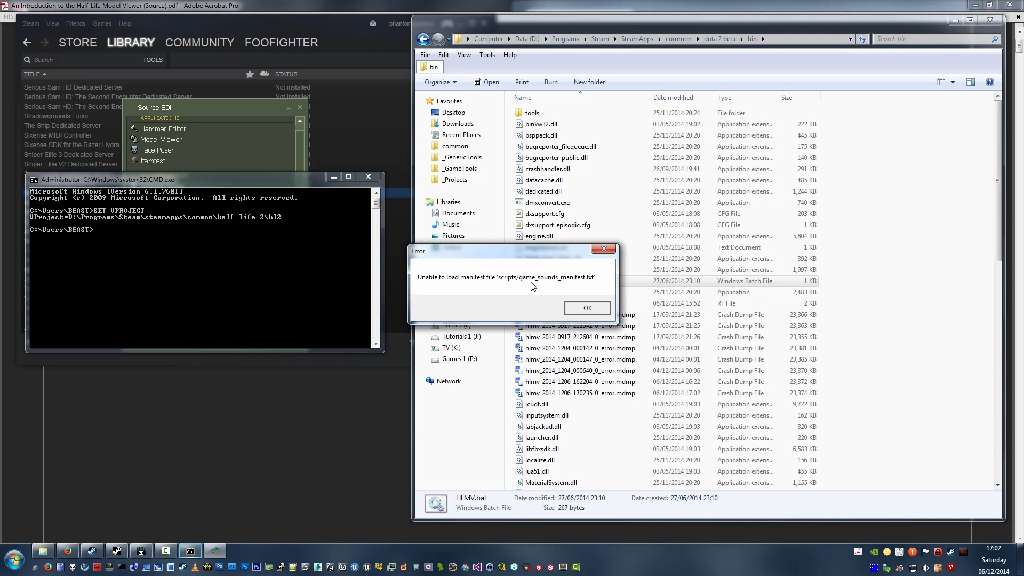
Task: Click OK in the error dialog
Action: (x=586, y=308)
